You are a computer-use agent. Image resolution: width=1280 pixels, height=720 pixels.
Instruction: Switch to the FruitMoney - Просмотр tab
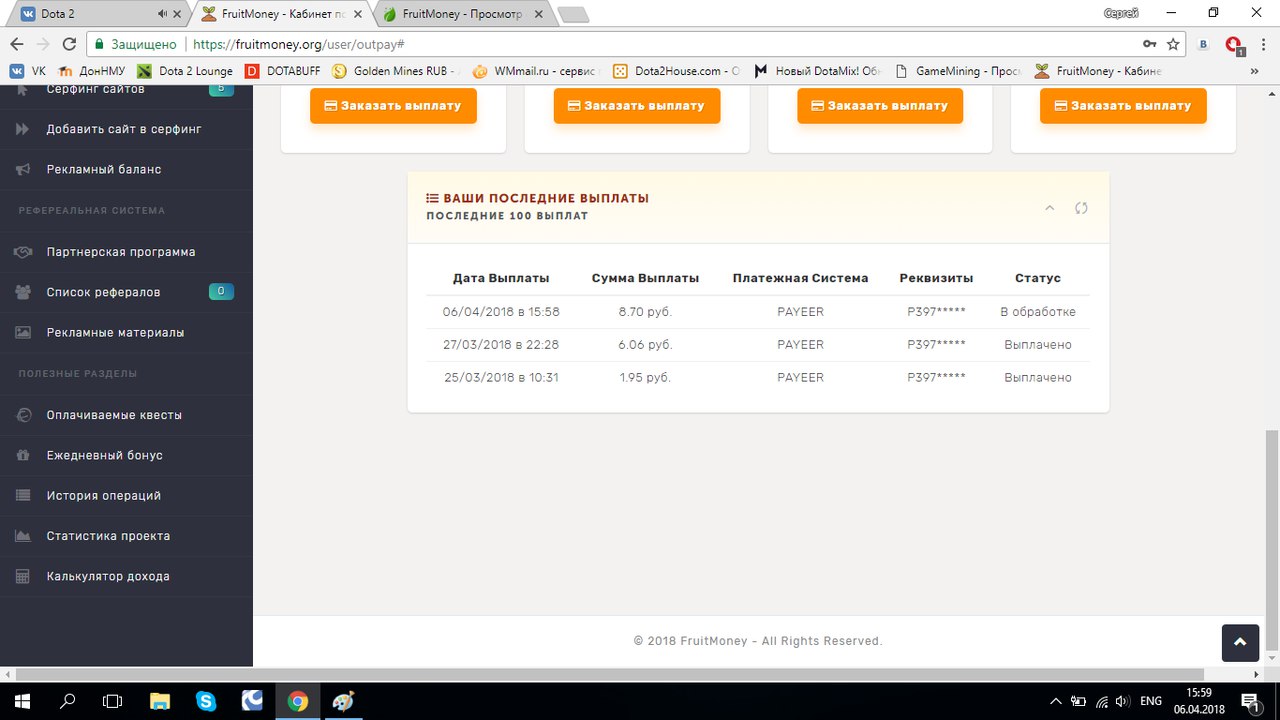[460, 14]
